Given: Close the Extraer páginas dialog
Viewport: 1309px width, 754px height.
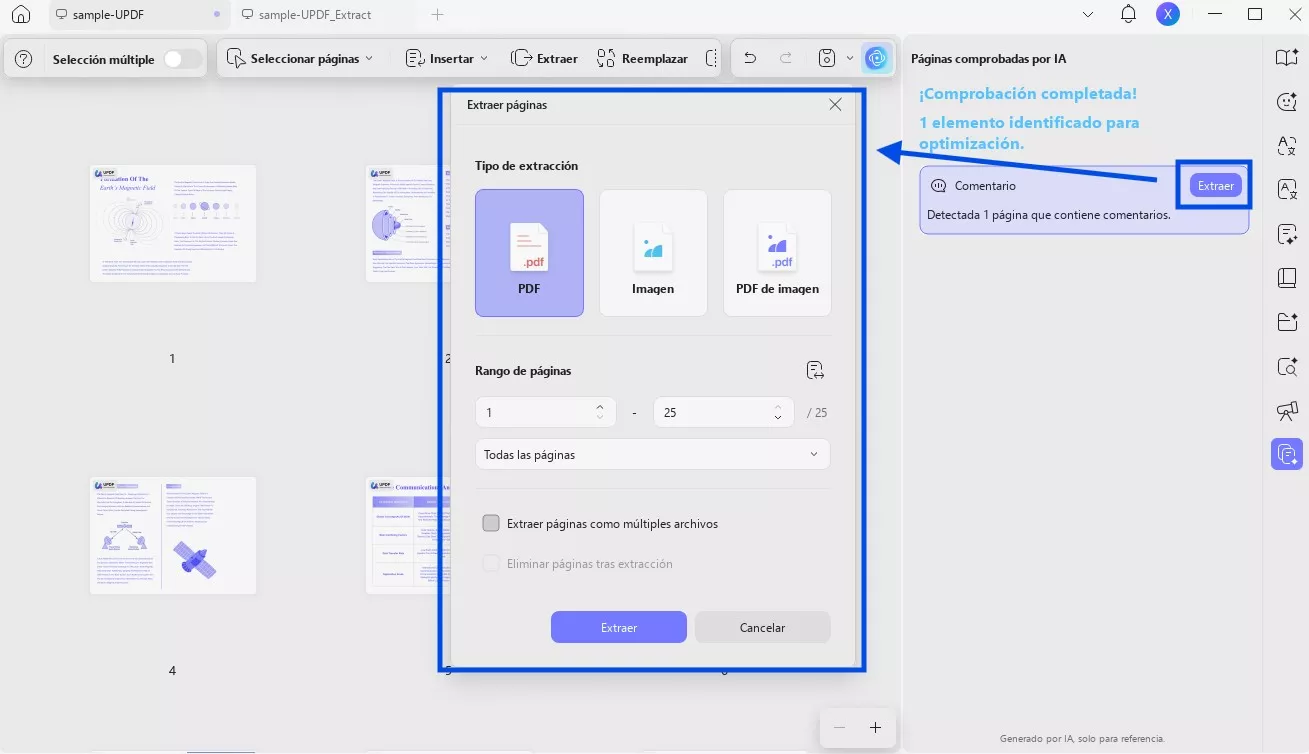Looking at the screenshot, I should [x=835, y=104].
